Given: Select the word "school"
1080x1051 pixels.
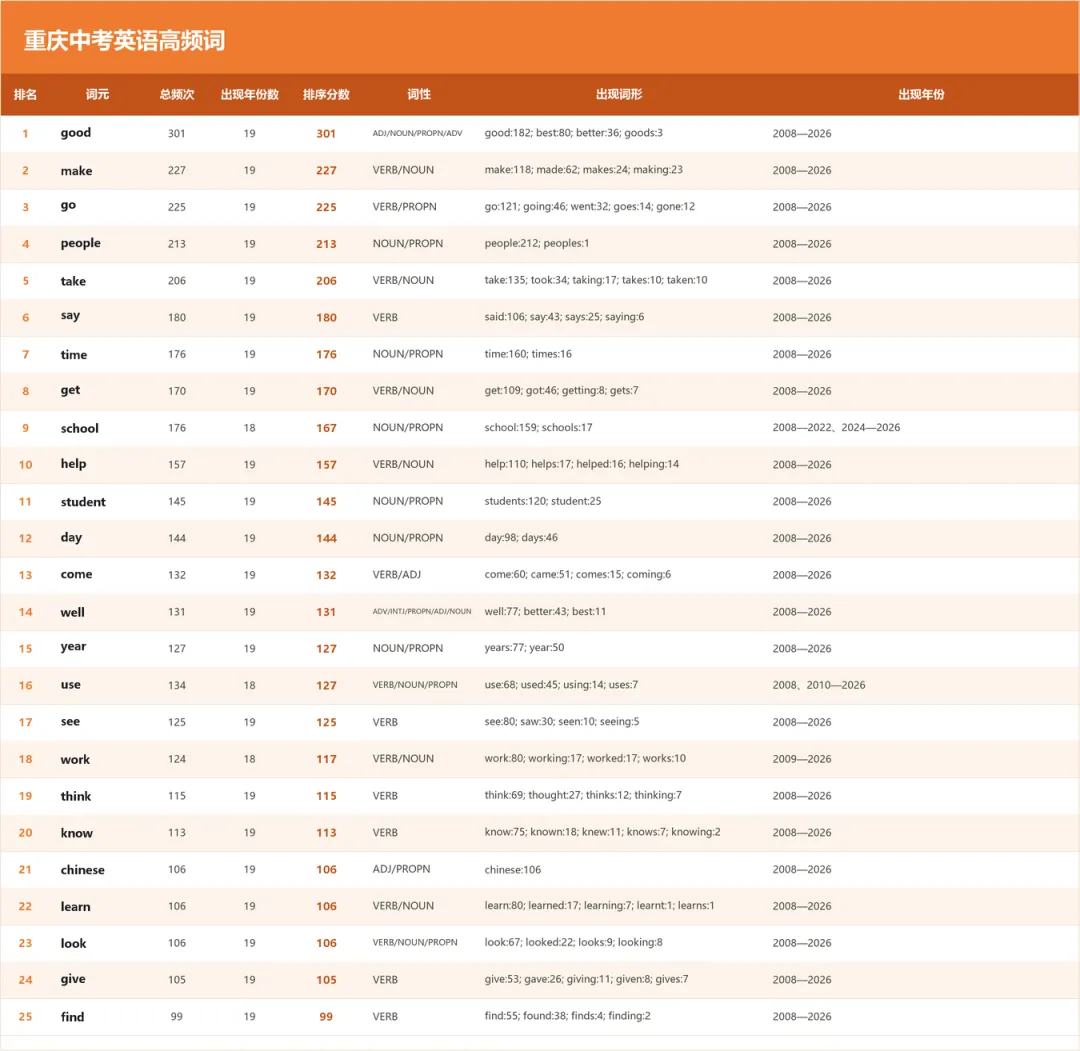Looking at the screenshot, I should pos(80,428).
